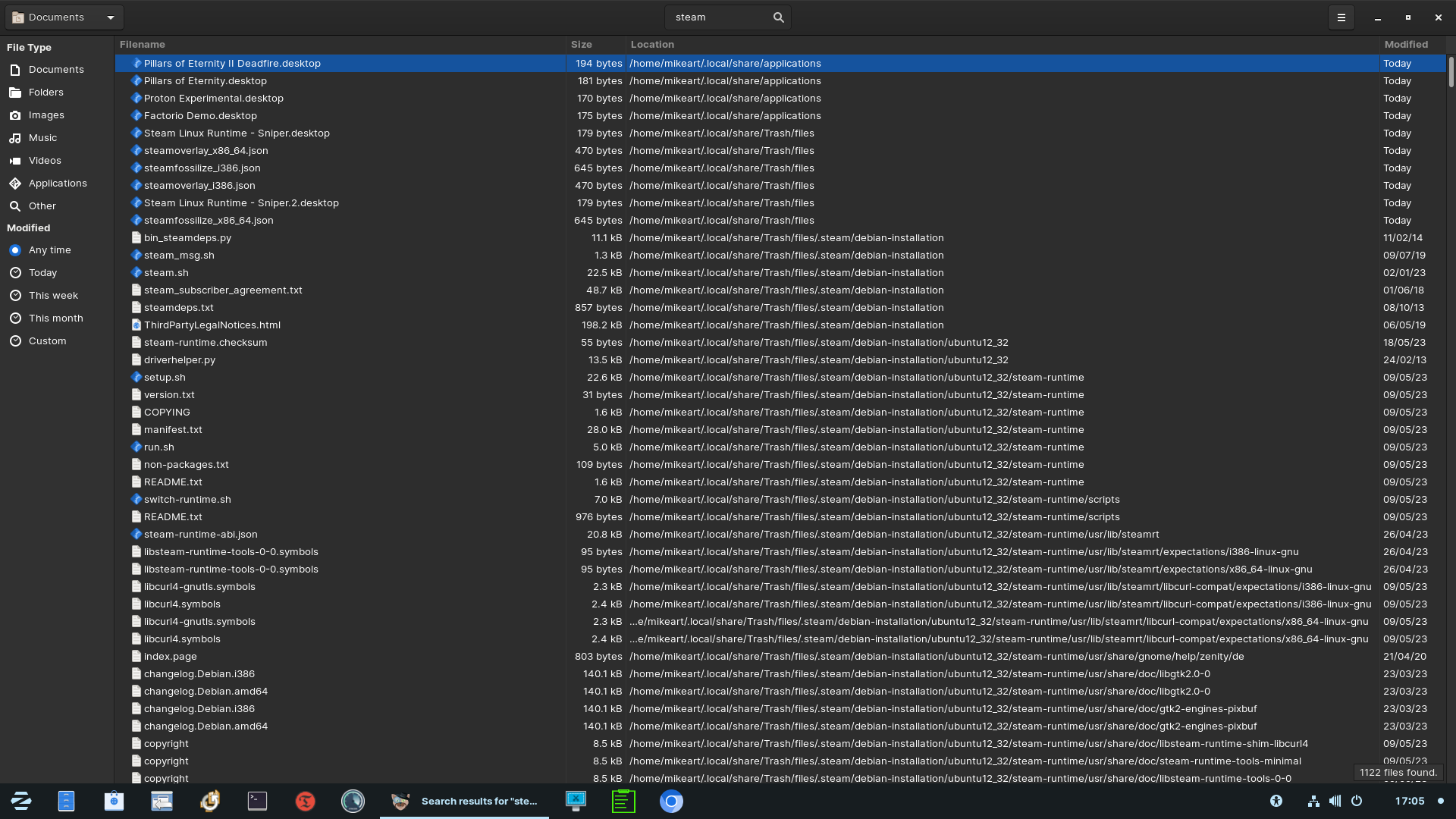The width and height of the screenshot is (1456, 819).
Task: Open the network status tray icon
Action: point(1313,801)
